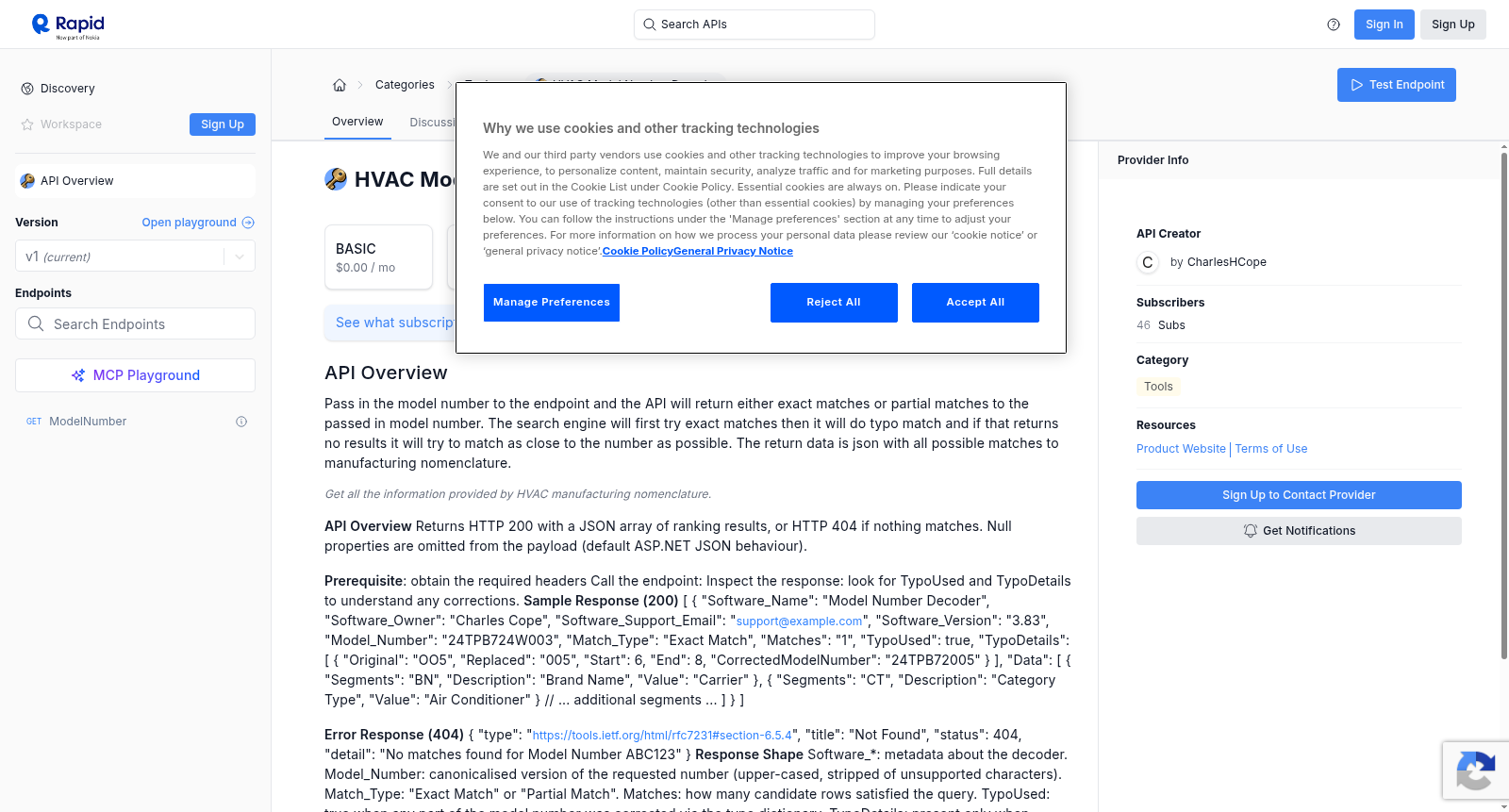
Task: Click the header Sign Up button
Action: (1453, 25)
